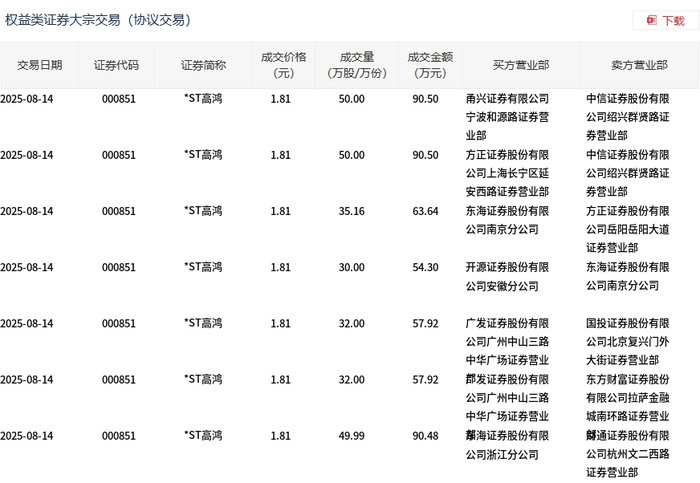Select the 证券代码 column header
The image size is (700, 483).
pyautogui.click(x=117, y=65)
